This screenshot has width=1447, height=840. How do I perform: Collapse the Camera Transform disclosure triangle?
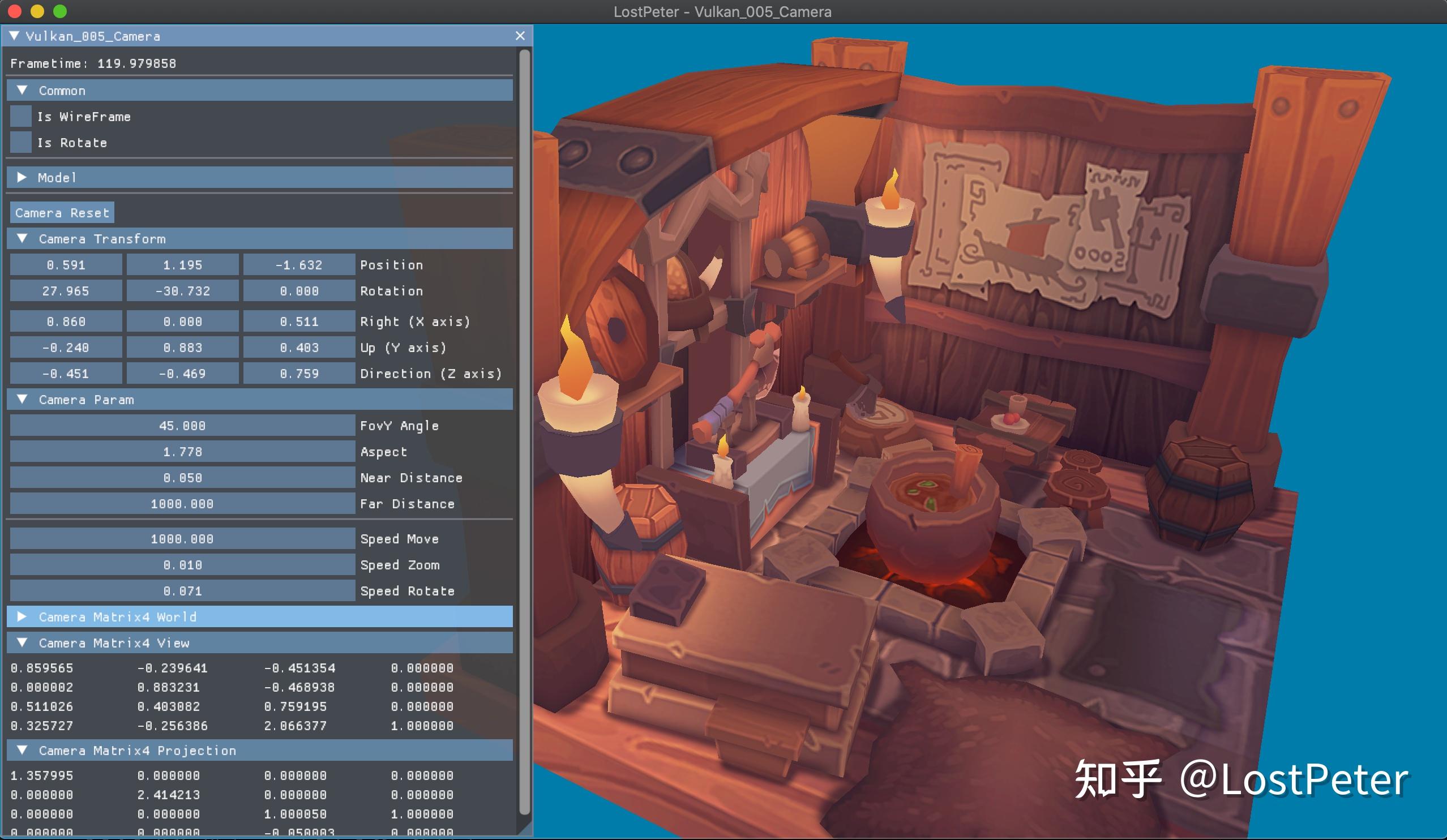tap(23, 238)
